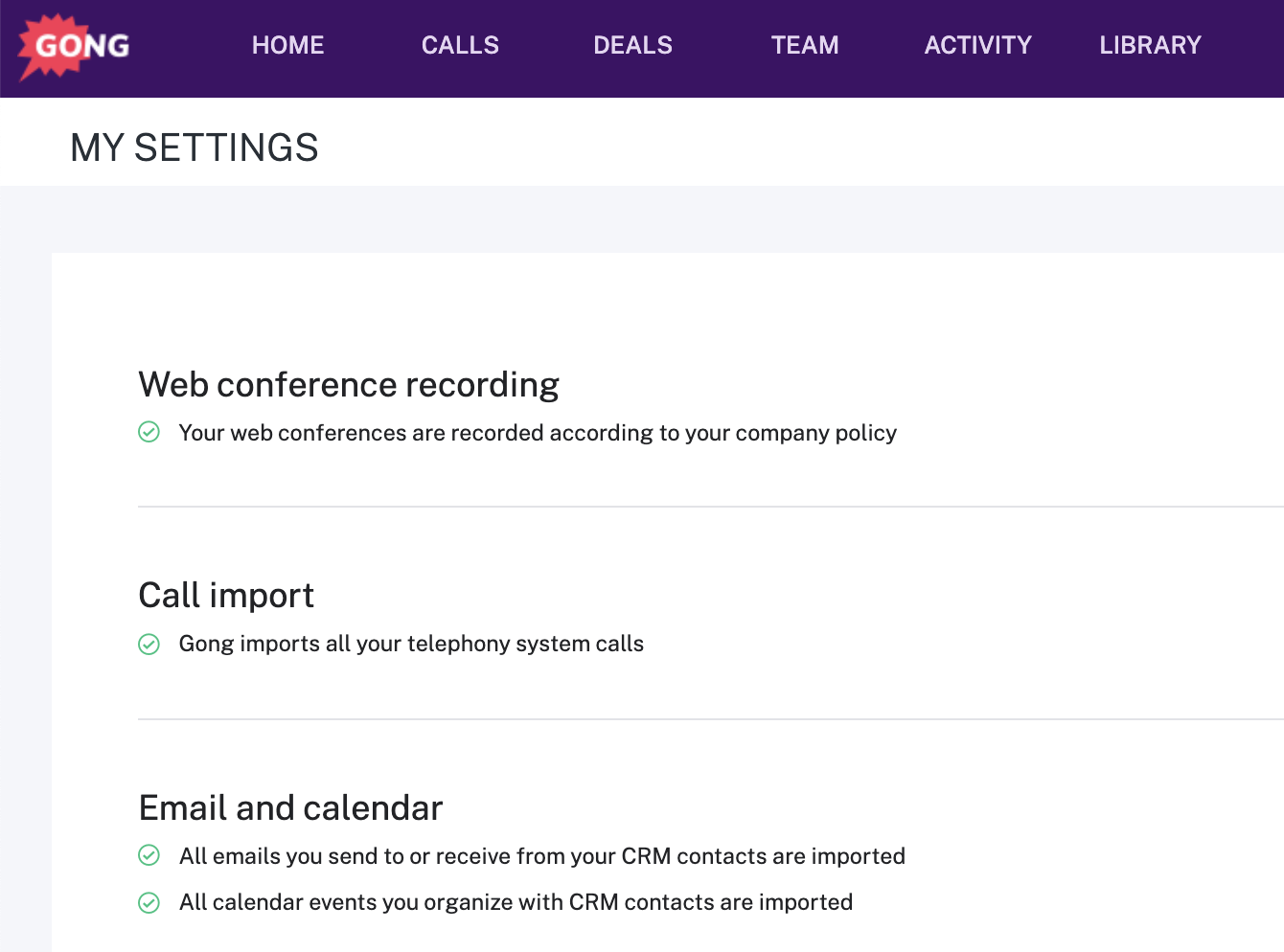
Task: Click the ACTIVITY navigation item
Action: coord(977,44)
